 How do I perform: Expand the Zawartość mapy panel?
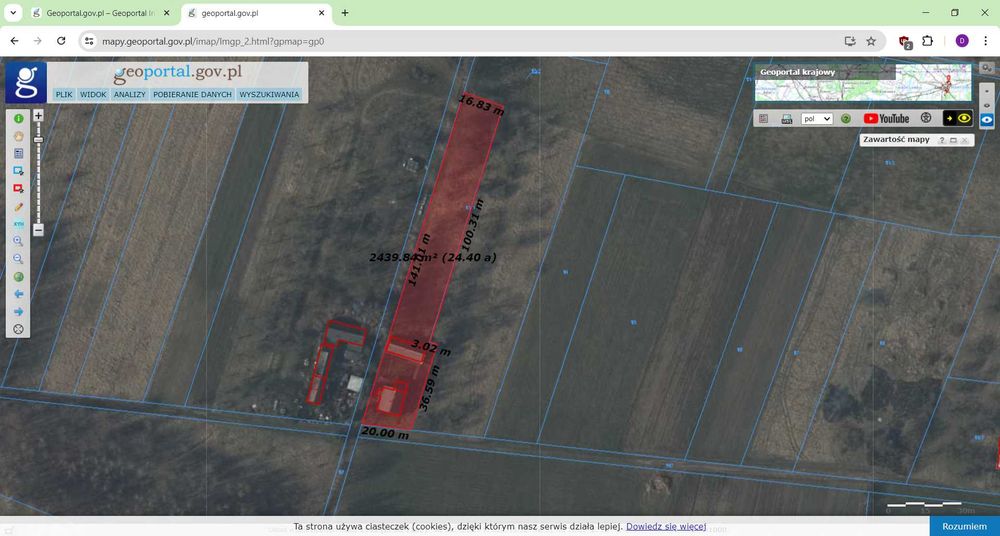coord(953,140)
